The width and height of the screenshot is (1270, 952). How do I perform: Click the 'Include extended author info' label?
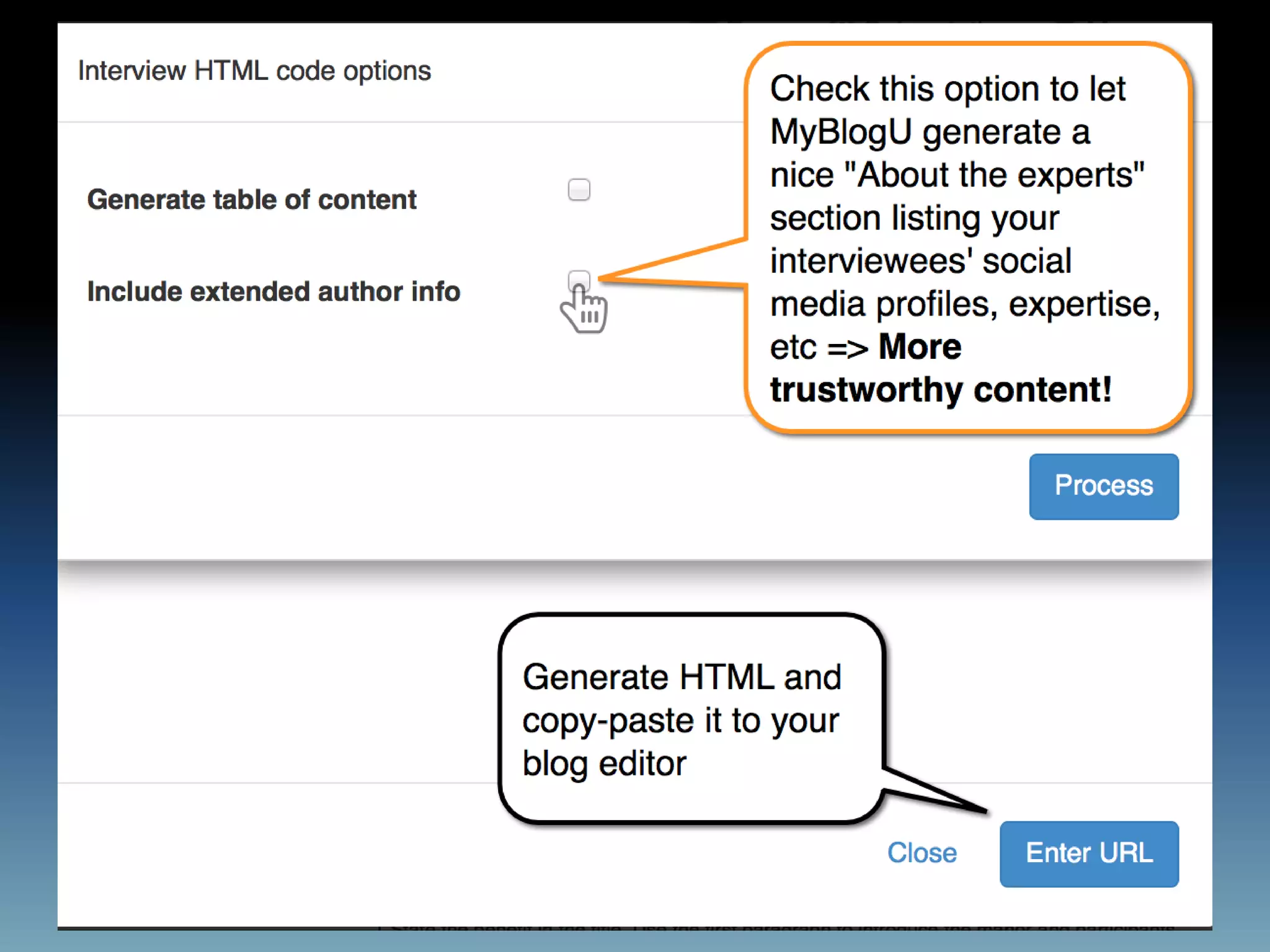point(273,291)
